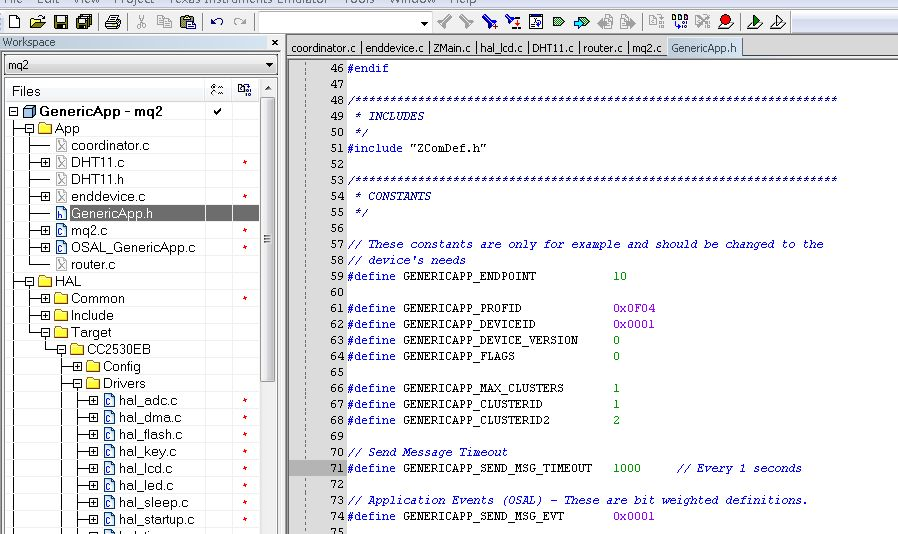Close the Workspace panel

pyautogui.click(x=274, y=42)
